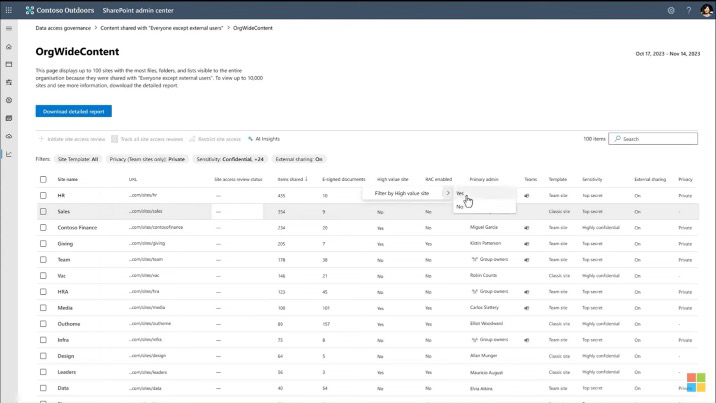Open settings gear icon in header
This screenshot has width=716, height=403.
pos(671,10)
